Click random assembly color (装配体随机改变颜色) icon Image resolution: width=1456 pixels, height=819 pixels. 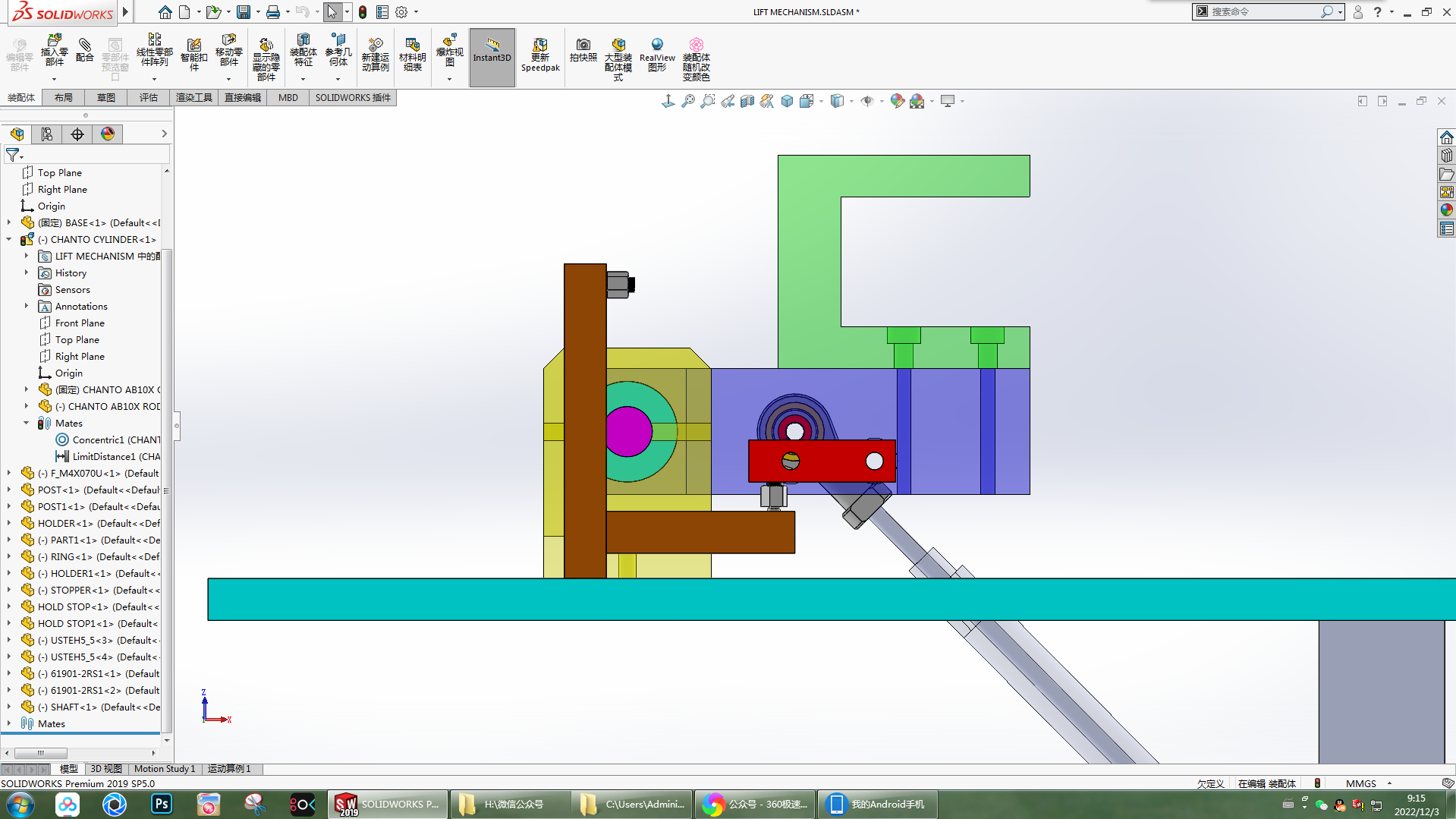pyautogui.click(x=696, y=58)
